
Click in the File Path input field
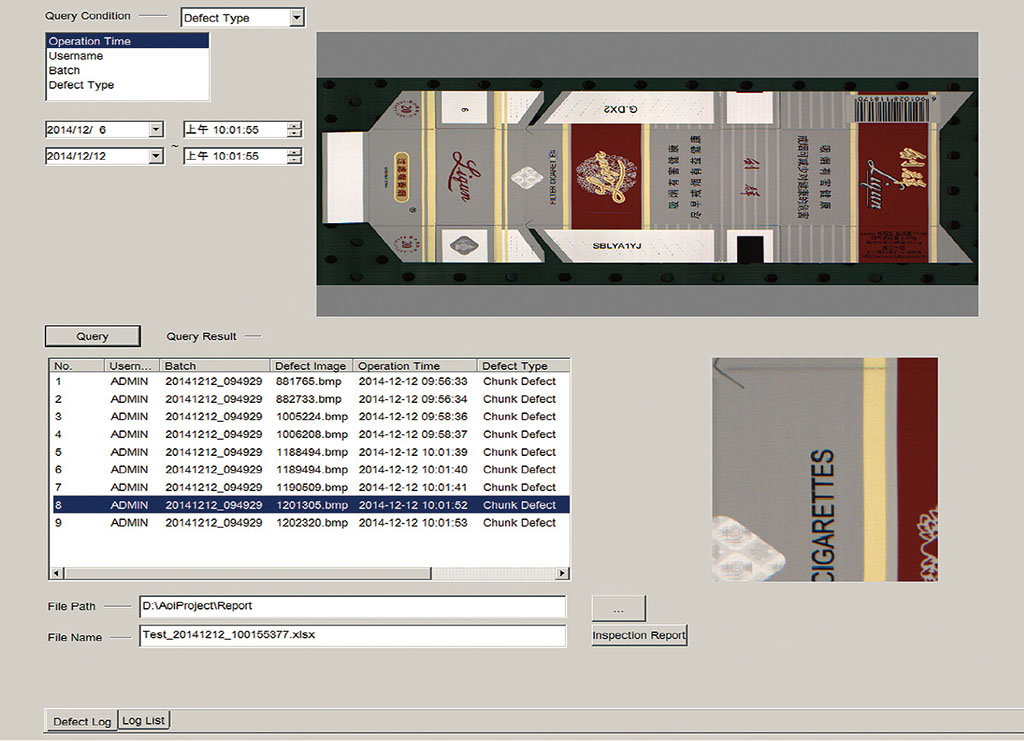pos(352,606)
